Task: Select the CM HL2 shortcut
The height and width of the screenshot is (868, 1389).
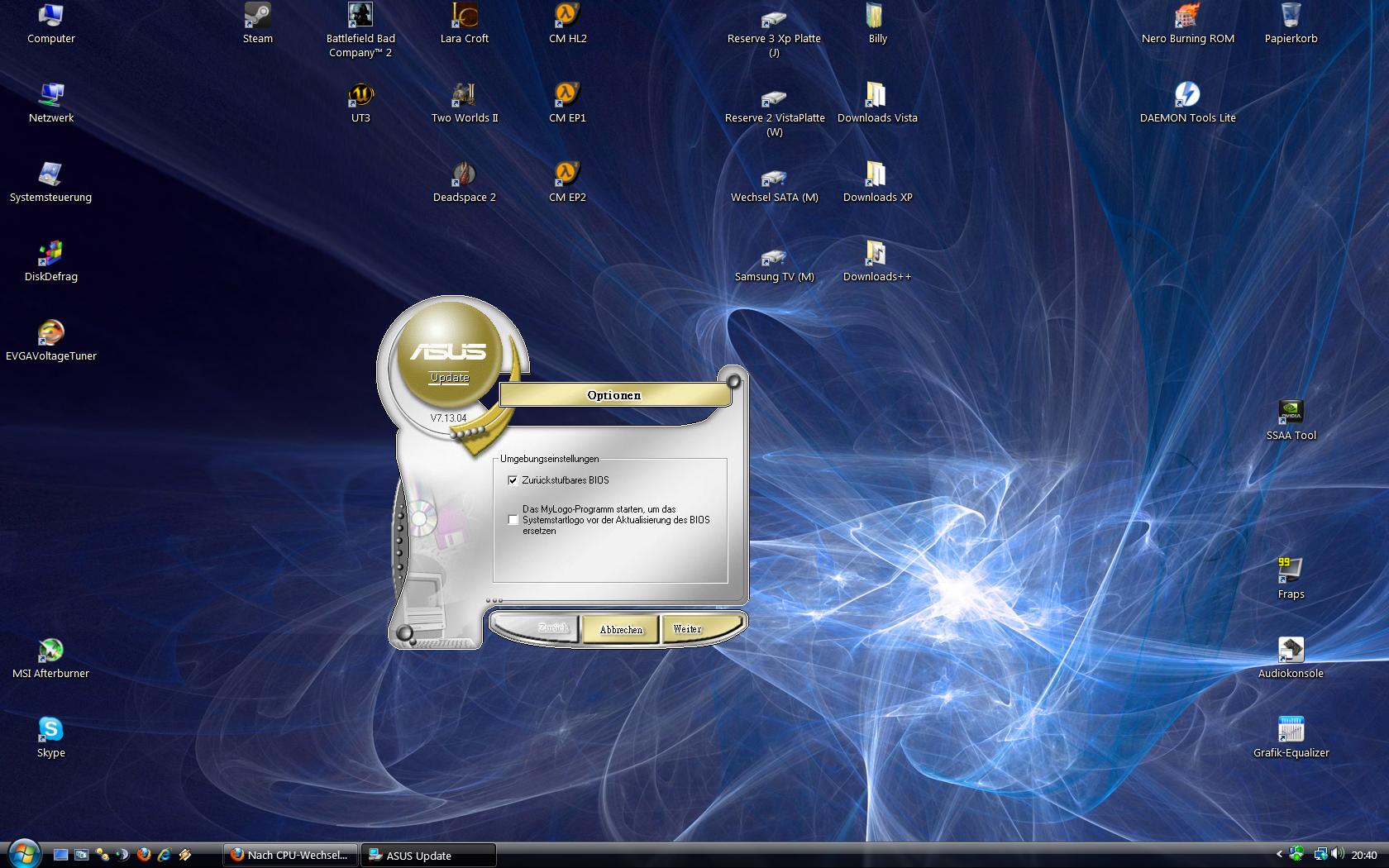Action: (567, 24)
